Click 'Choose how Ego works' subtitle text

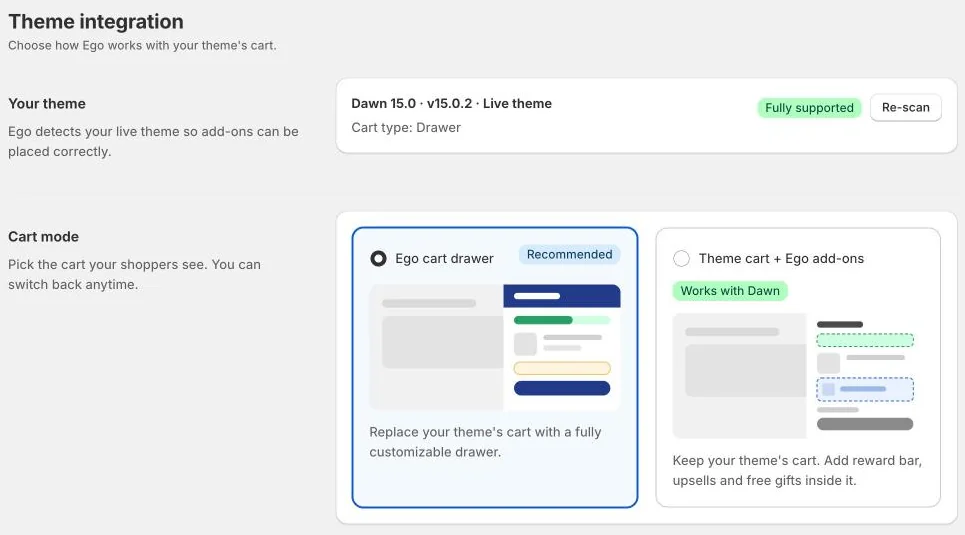[142, 46]
